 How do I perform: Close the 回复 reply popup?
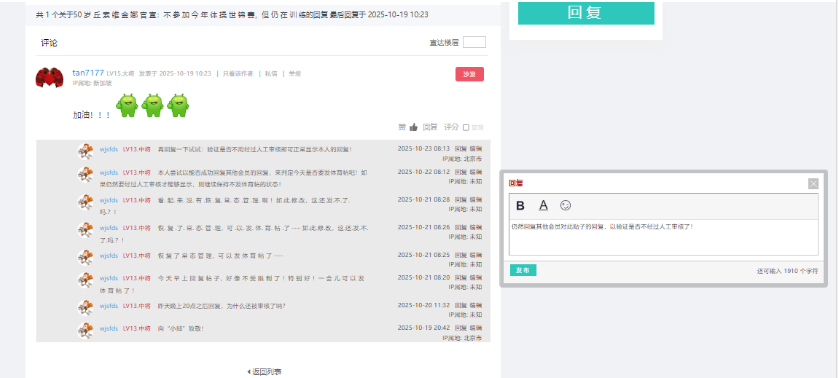(813, 184)
